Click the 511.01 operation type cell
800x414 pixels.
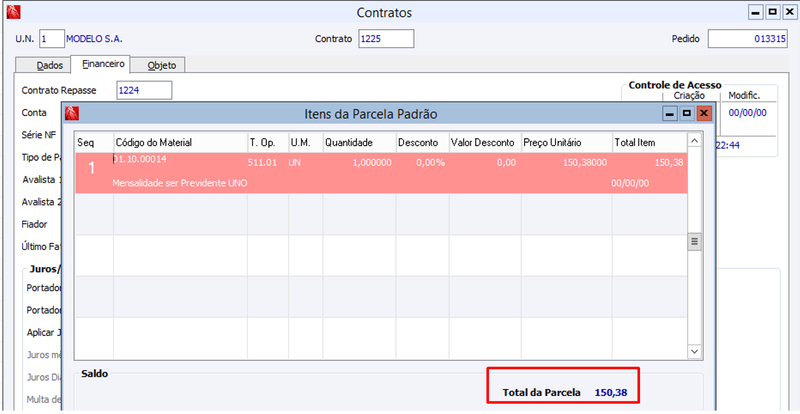(x=263, y=163)
